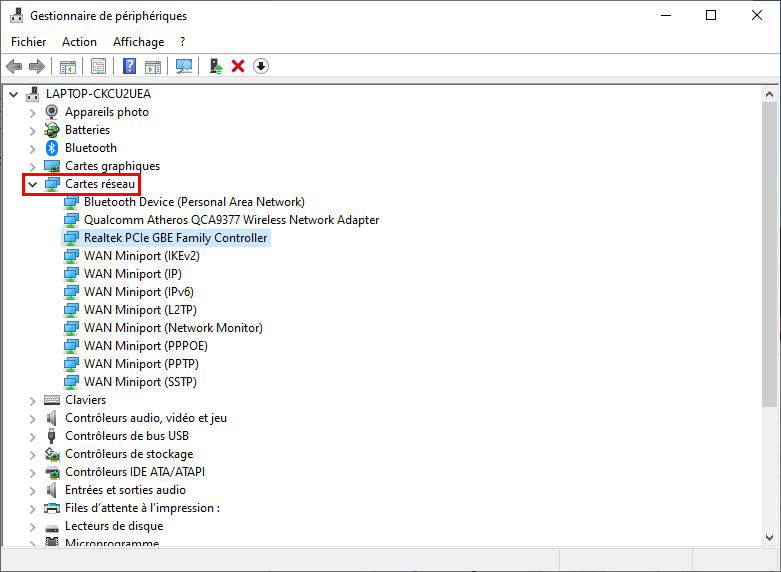Click the Contrôleurs de bus USB icon
Screen dimensions: 781x572
pyautogui.click(x=51, y=435)
